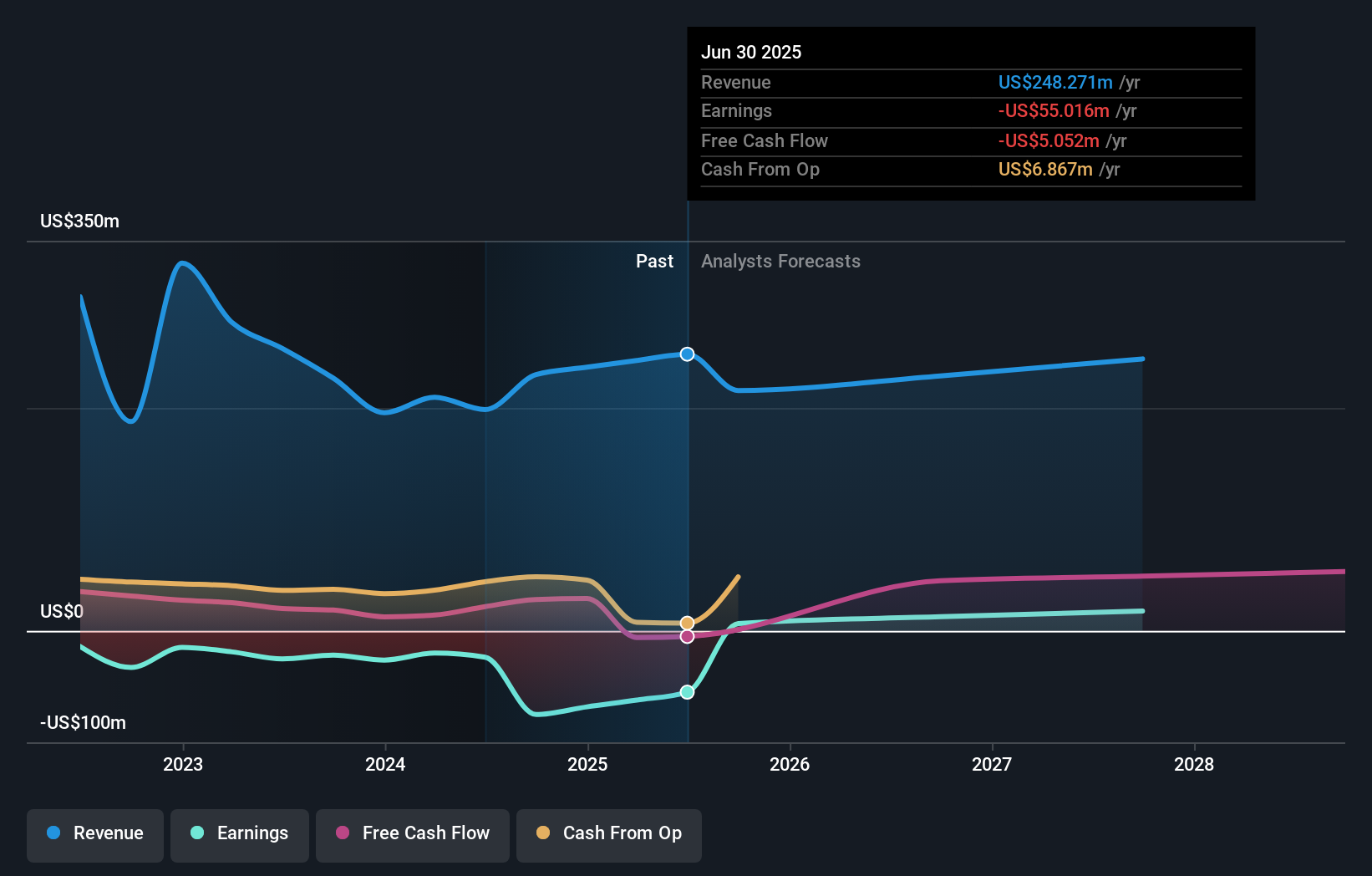Click the 2025 label on the time axis

[587, 764]
